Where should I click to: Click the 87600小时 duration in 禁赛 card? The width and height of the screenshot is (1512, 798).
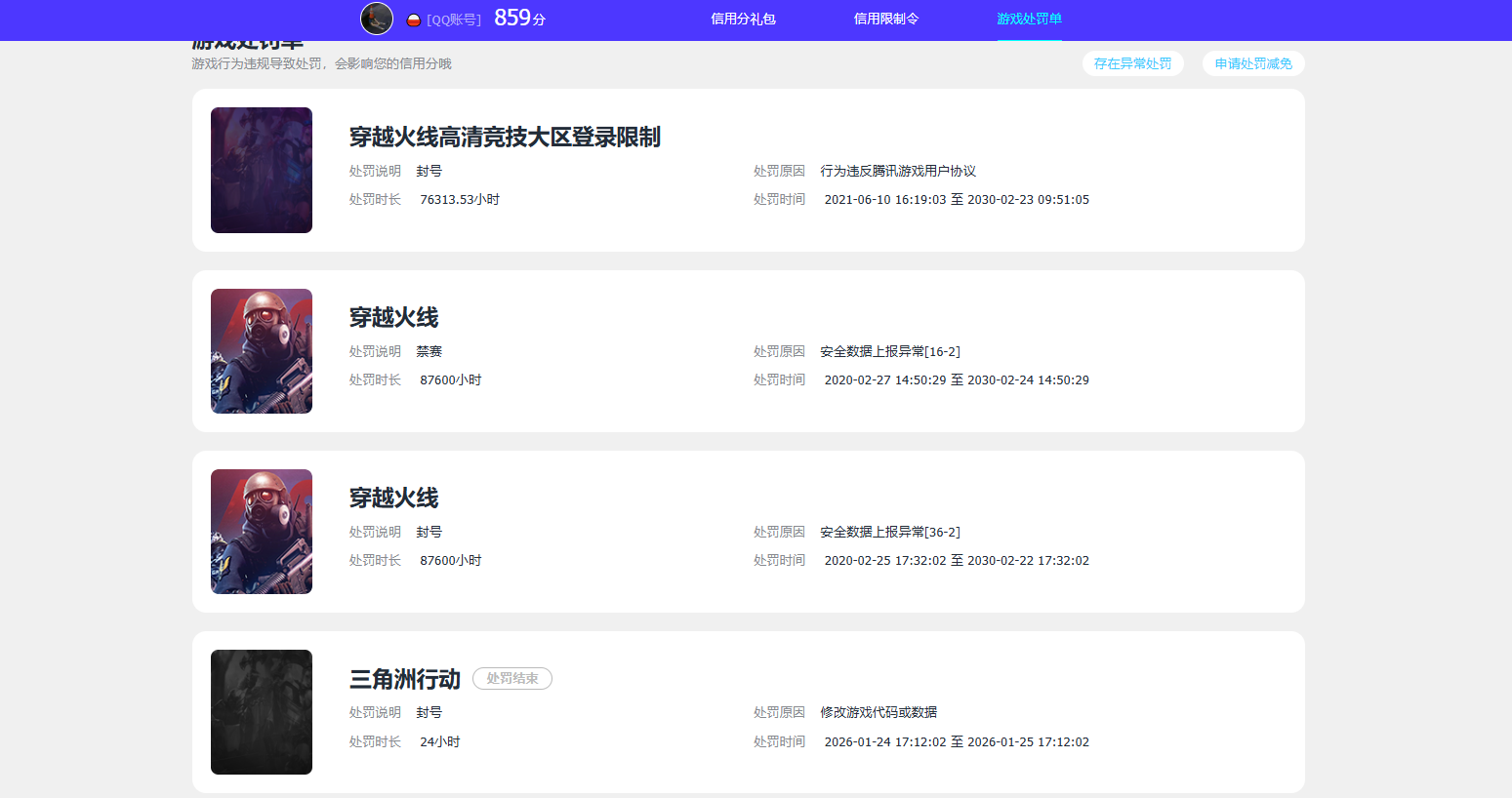coord(451,379)
